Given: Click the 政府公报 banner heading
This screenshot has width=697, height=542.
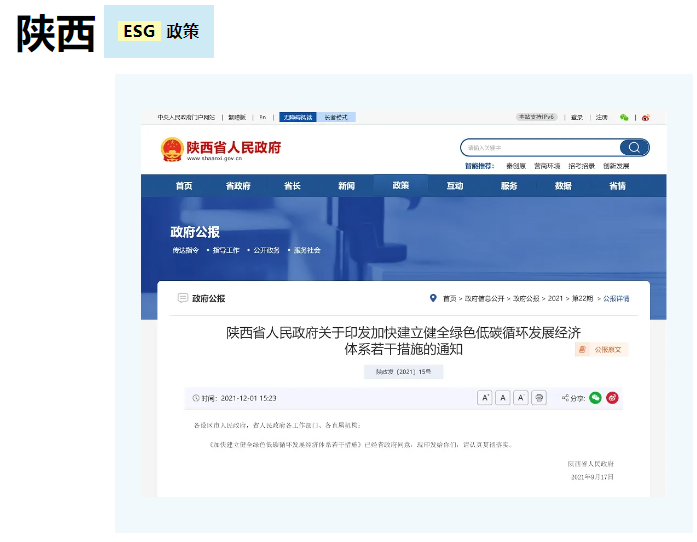Looking at the screenshot, I should 195,232.
